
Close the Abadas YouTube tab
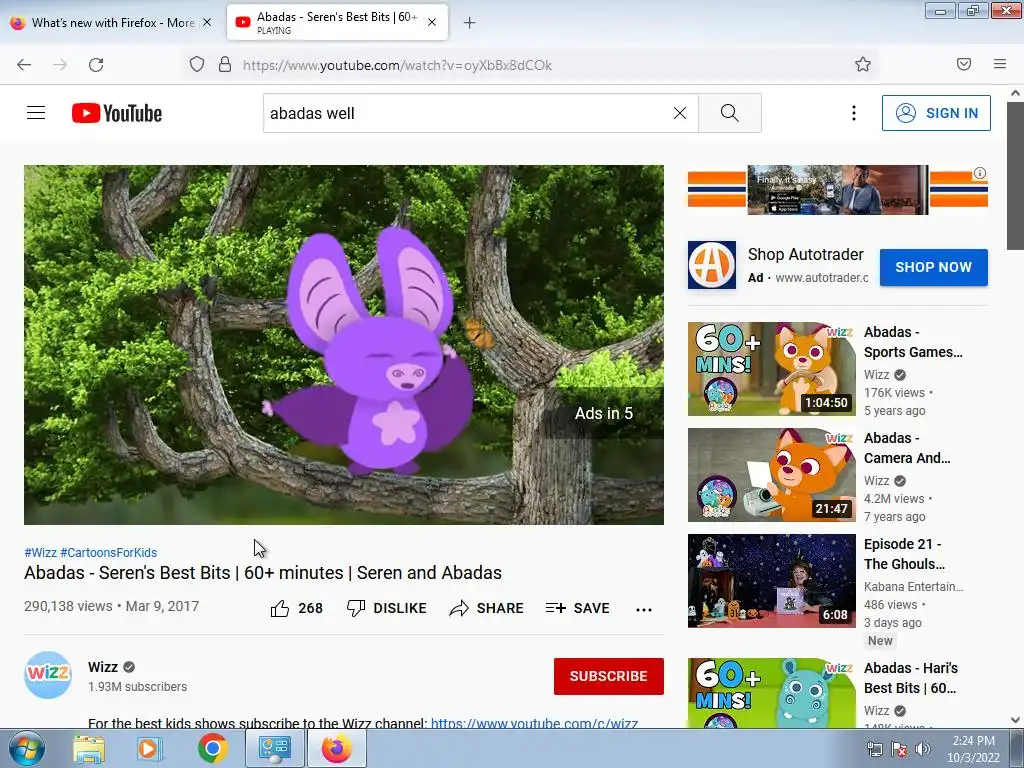[432, 22]
